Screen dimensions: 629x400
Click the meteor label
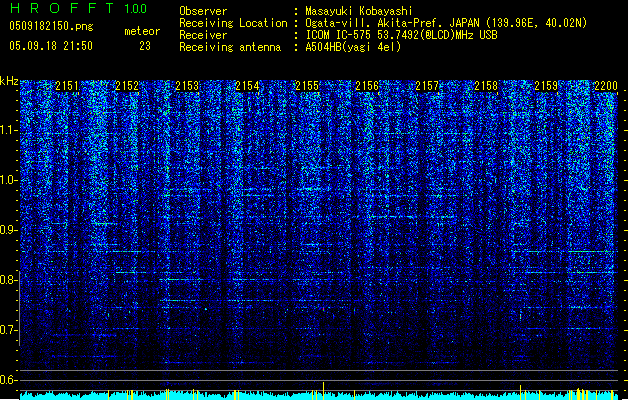pos(142,31)
